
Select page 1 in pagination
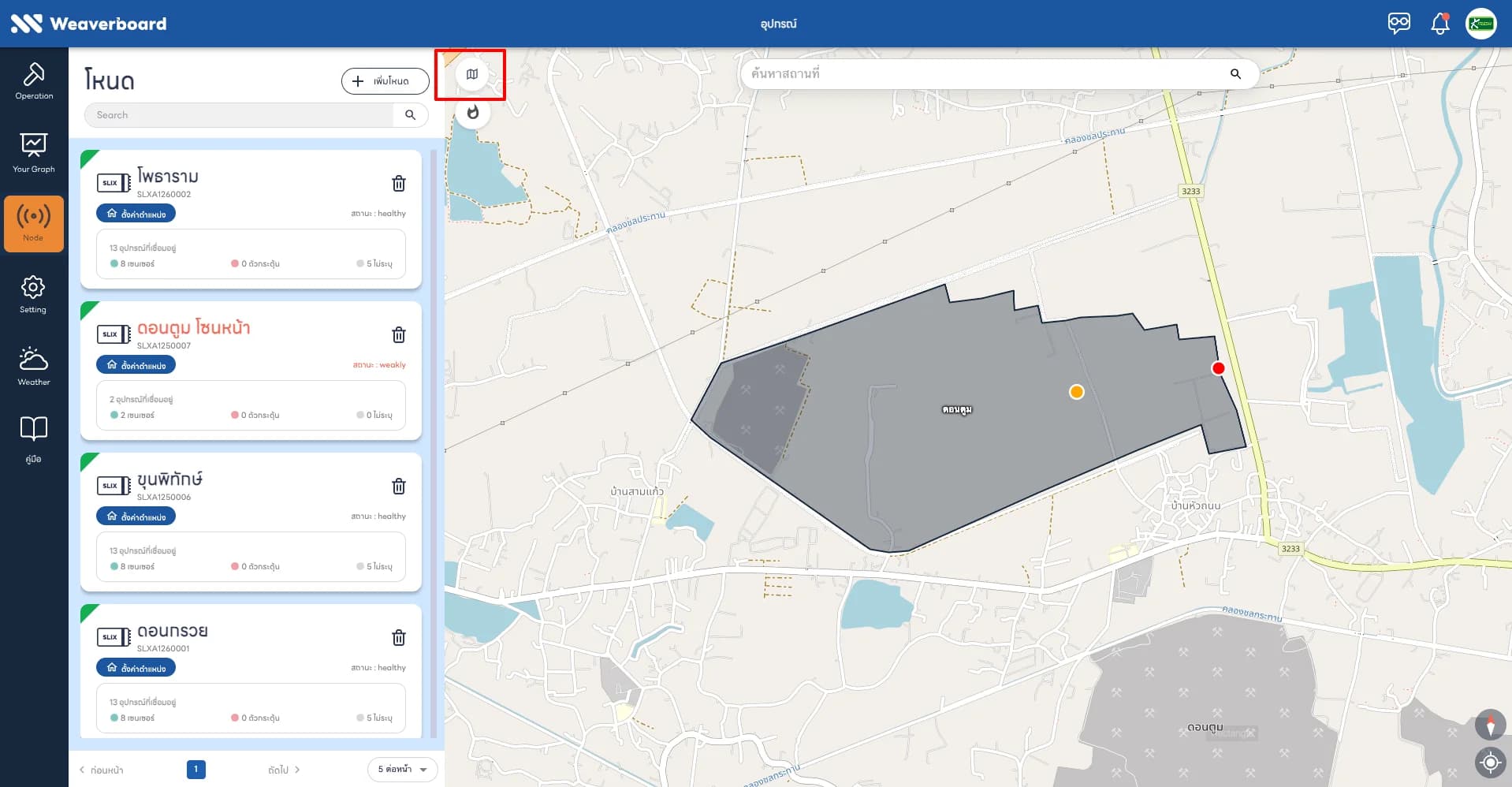[196, 770]
